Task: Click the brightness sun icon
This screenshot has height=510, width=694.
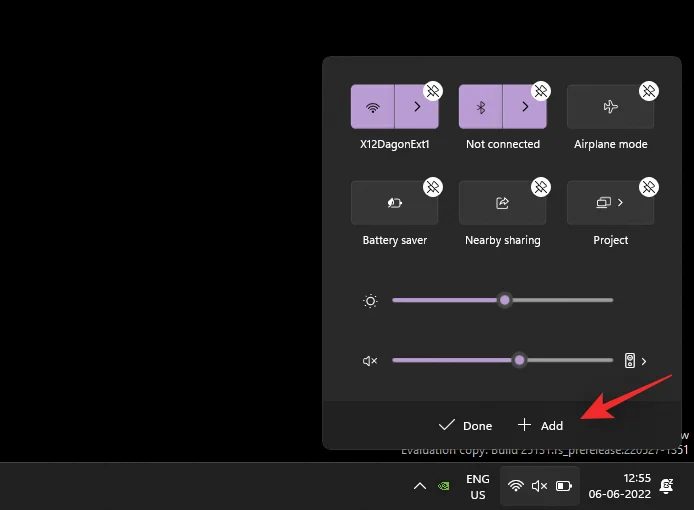Action: [x=370, y=301]
